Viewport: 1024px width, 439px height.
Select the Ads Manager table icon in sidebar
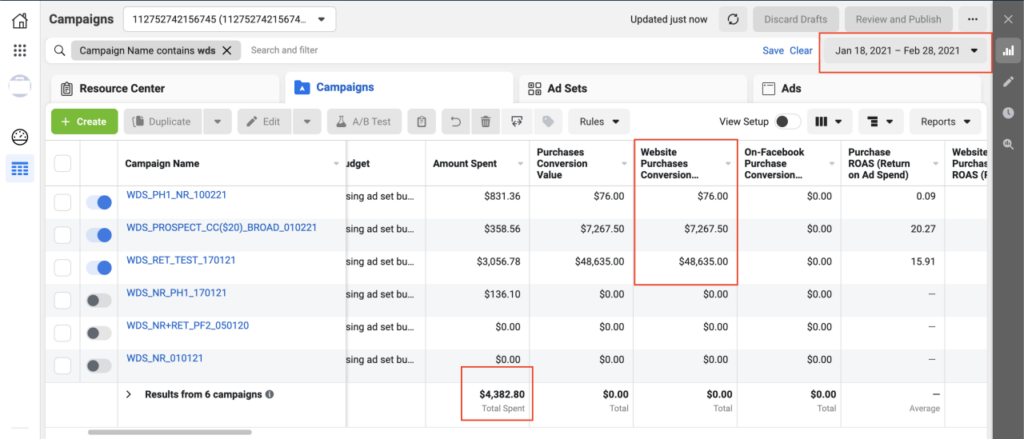20,169
